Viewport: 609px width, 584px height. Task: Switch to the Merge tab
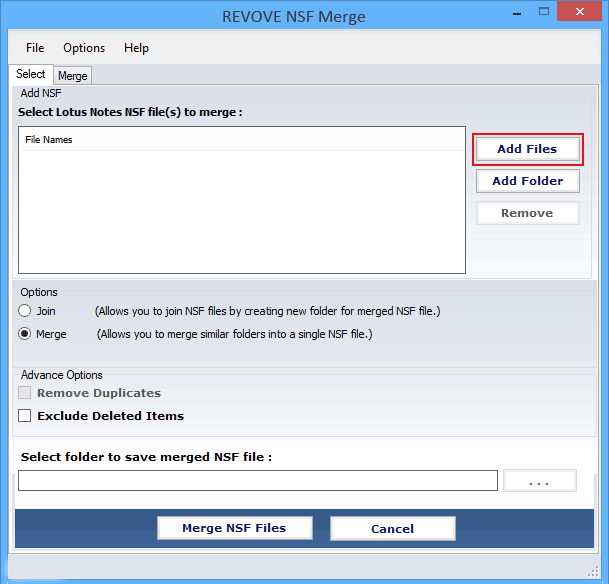click(x=73, y=76)
